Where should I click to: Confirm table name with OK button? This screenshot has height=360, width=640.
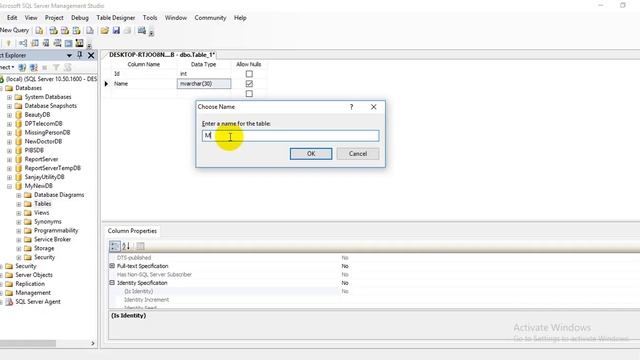tap(311, 154)
